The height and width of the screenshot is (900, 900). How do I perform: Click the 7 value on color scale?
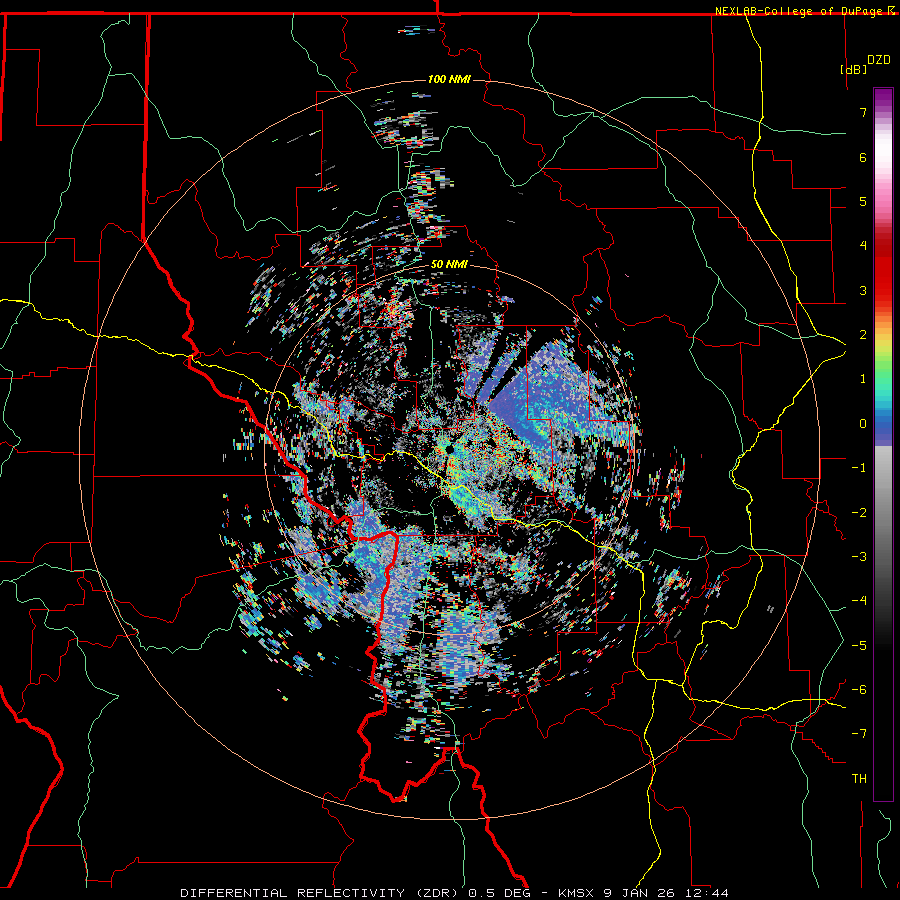click(863, 112)
